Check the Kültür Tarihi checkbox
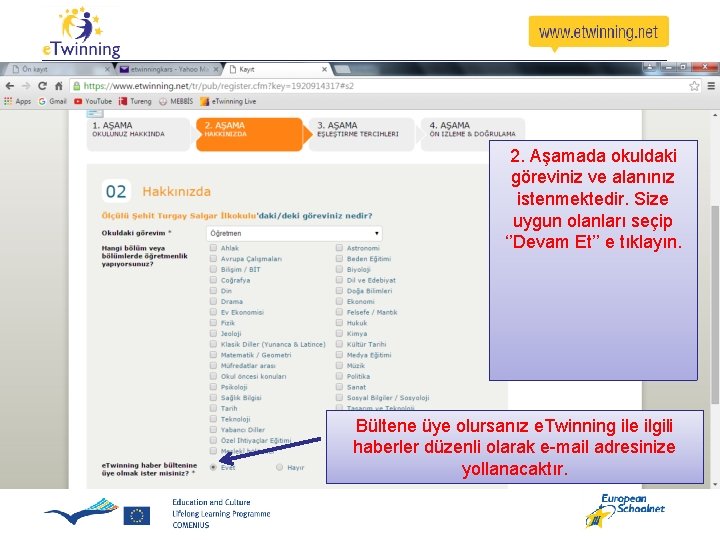 point(339,344)
